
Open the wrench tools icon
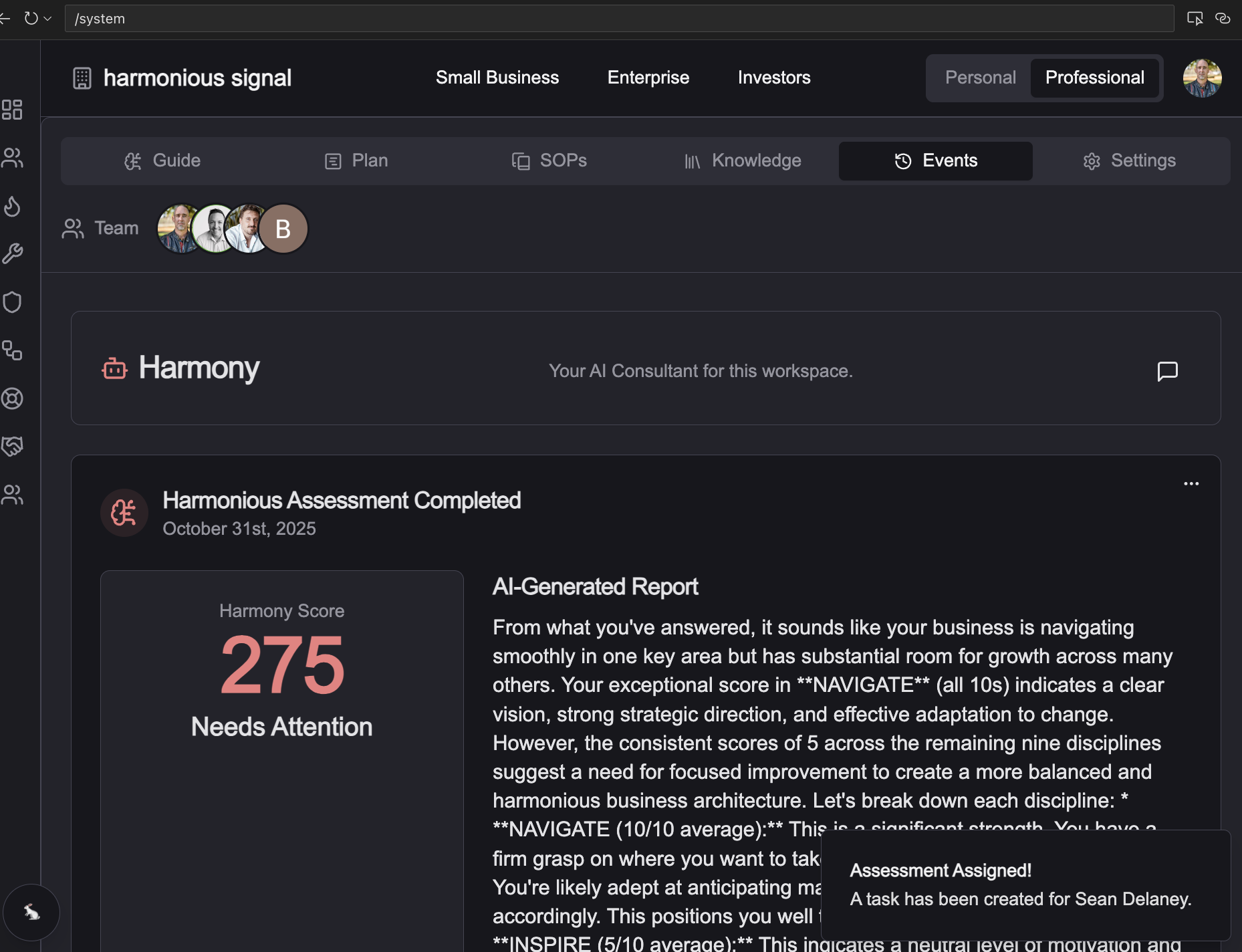(13, 253)
